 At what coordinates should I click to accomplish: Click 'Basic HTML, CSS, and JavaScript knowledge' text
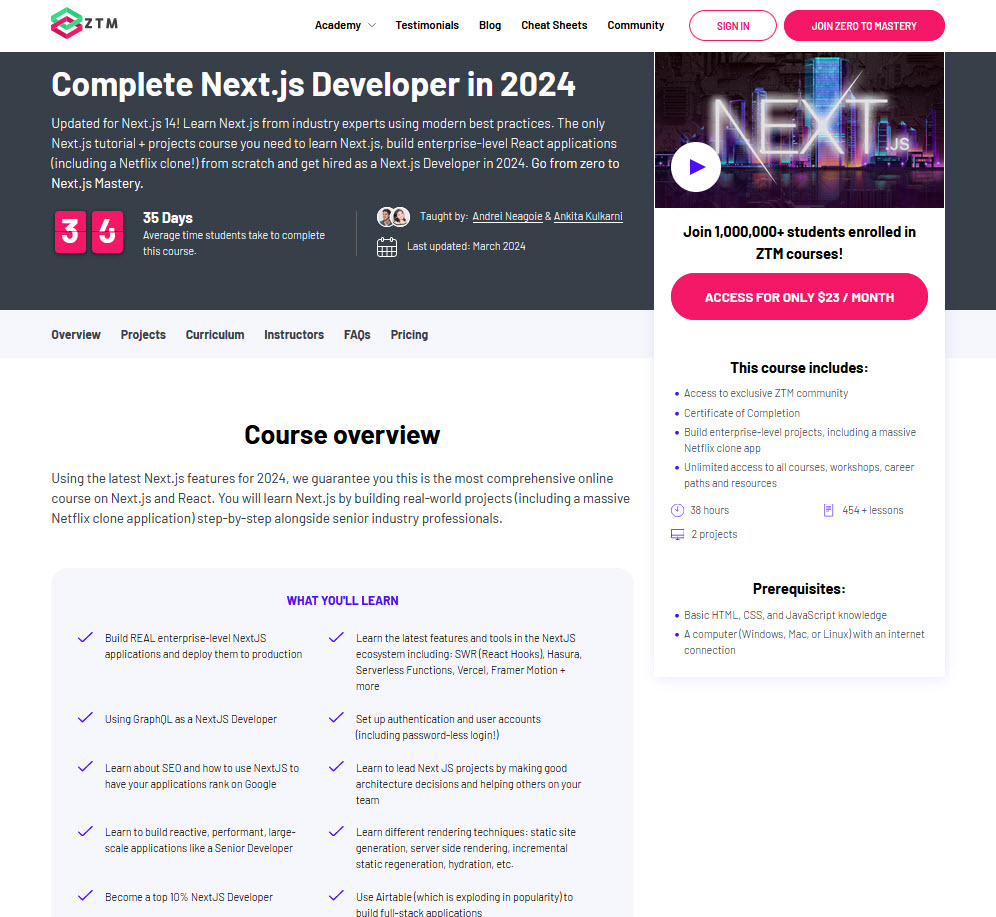tap(784, 615)
